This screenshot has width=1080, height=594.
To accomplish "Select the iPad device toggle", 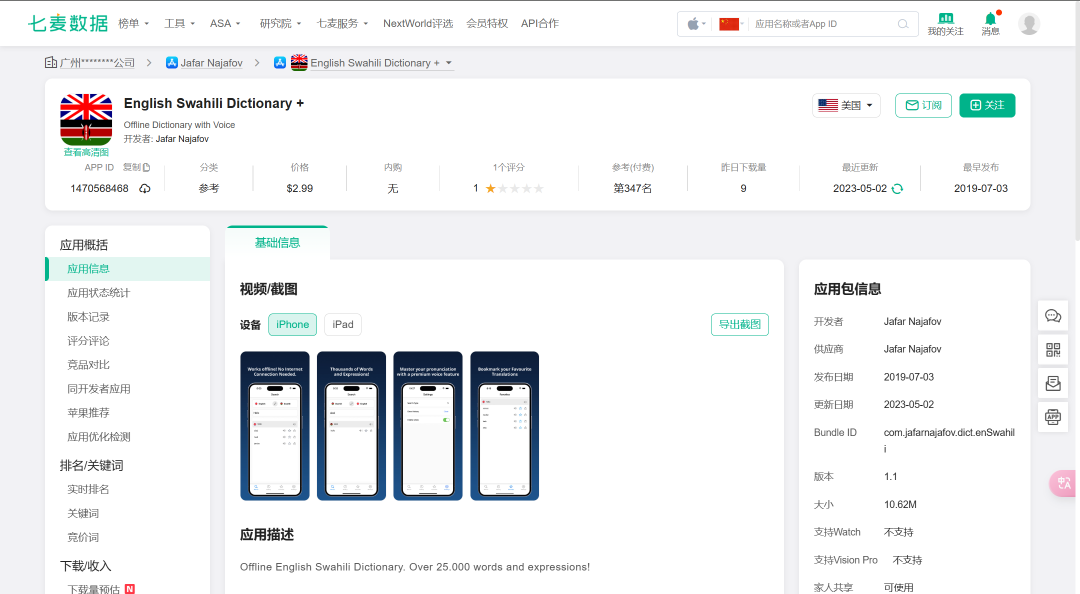I will [343, 325].
